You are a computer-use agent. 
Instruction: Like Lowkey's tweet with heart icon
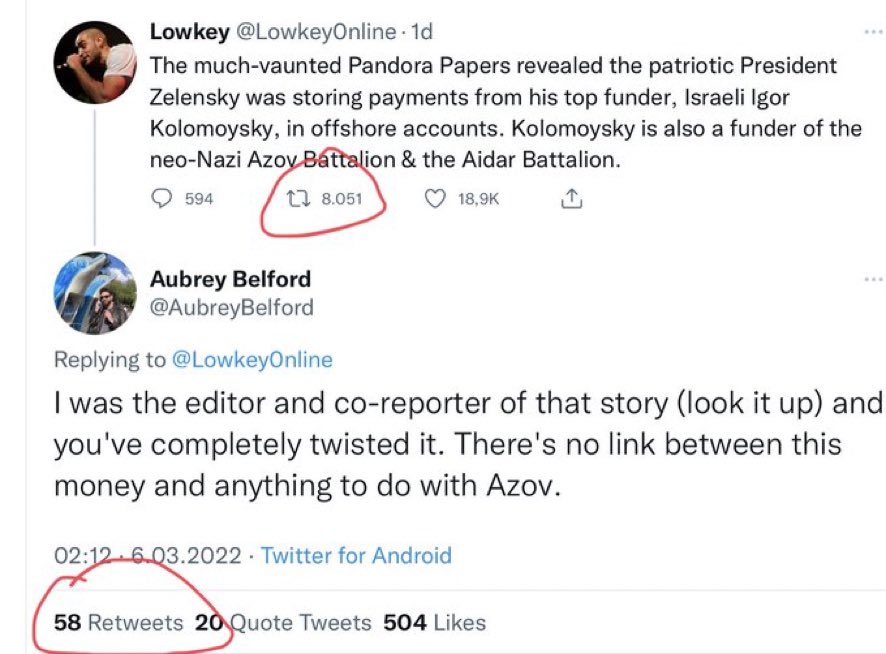(x=435, y=199)
